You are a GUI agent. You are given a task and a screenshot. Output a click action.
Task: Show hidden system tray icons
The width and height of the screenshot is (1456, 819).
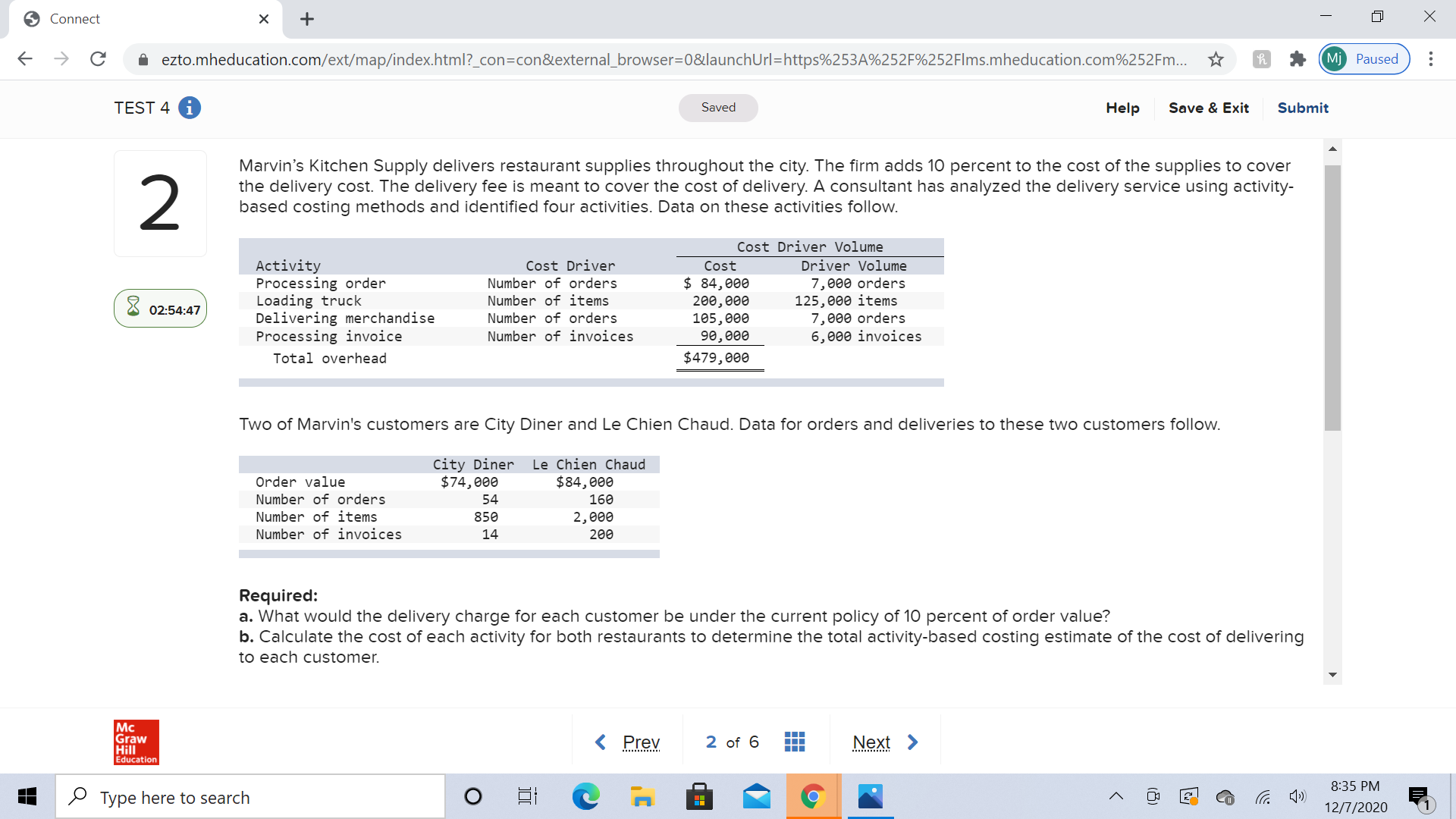(x=1116, y=796)
